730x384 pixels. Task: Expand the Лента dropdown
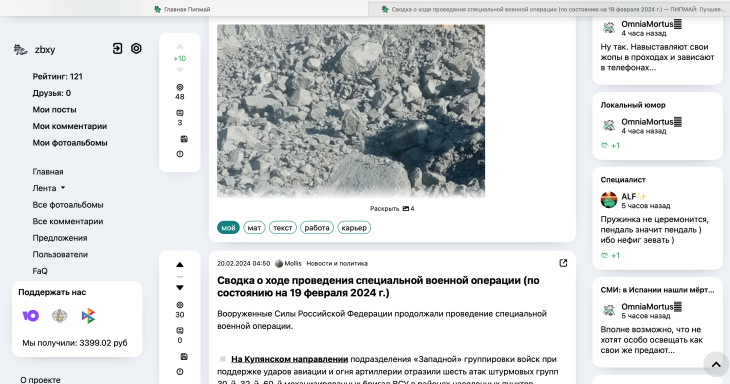tap(48, 188)
